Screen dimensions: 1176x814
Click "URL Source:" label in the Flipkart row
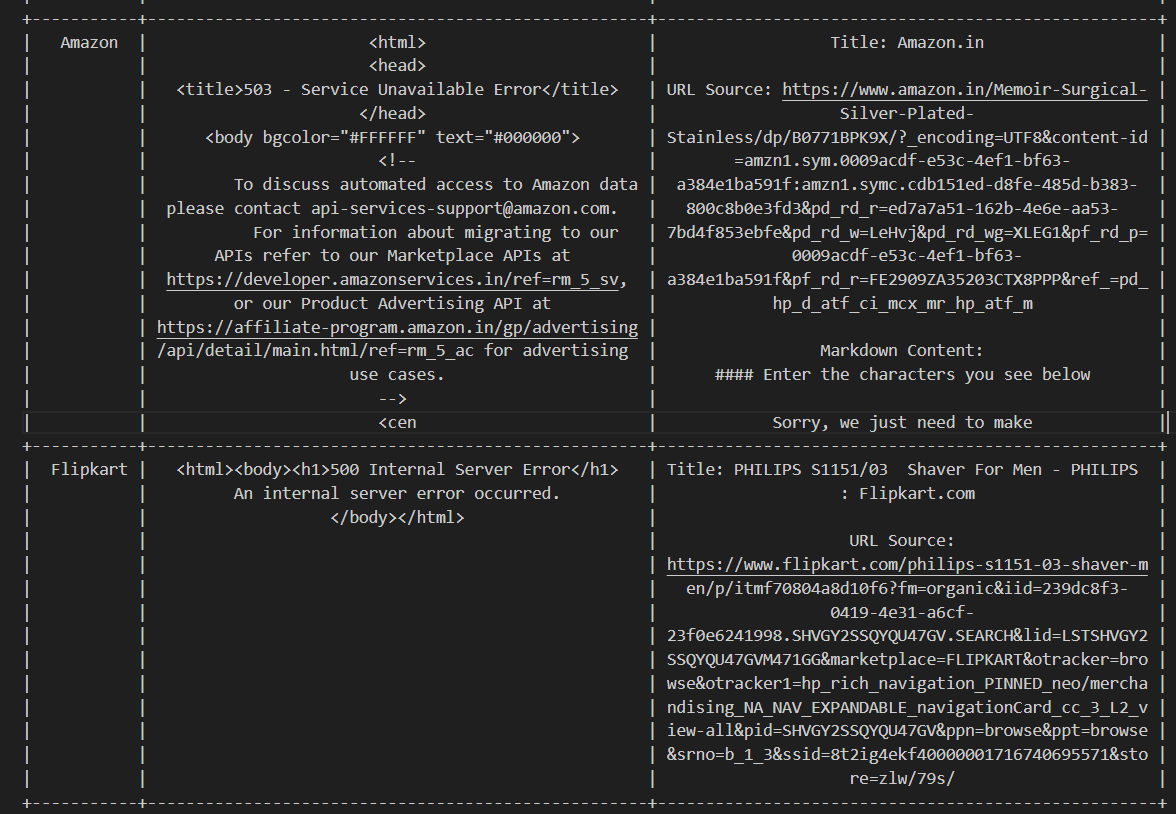pos(902,541)
